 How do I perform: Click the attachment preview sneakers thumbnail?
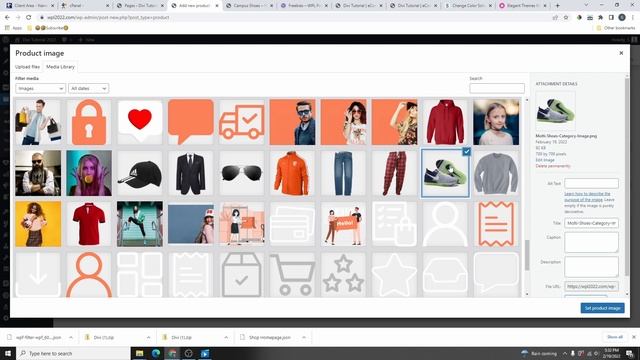555,111
